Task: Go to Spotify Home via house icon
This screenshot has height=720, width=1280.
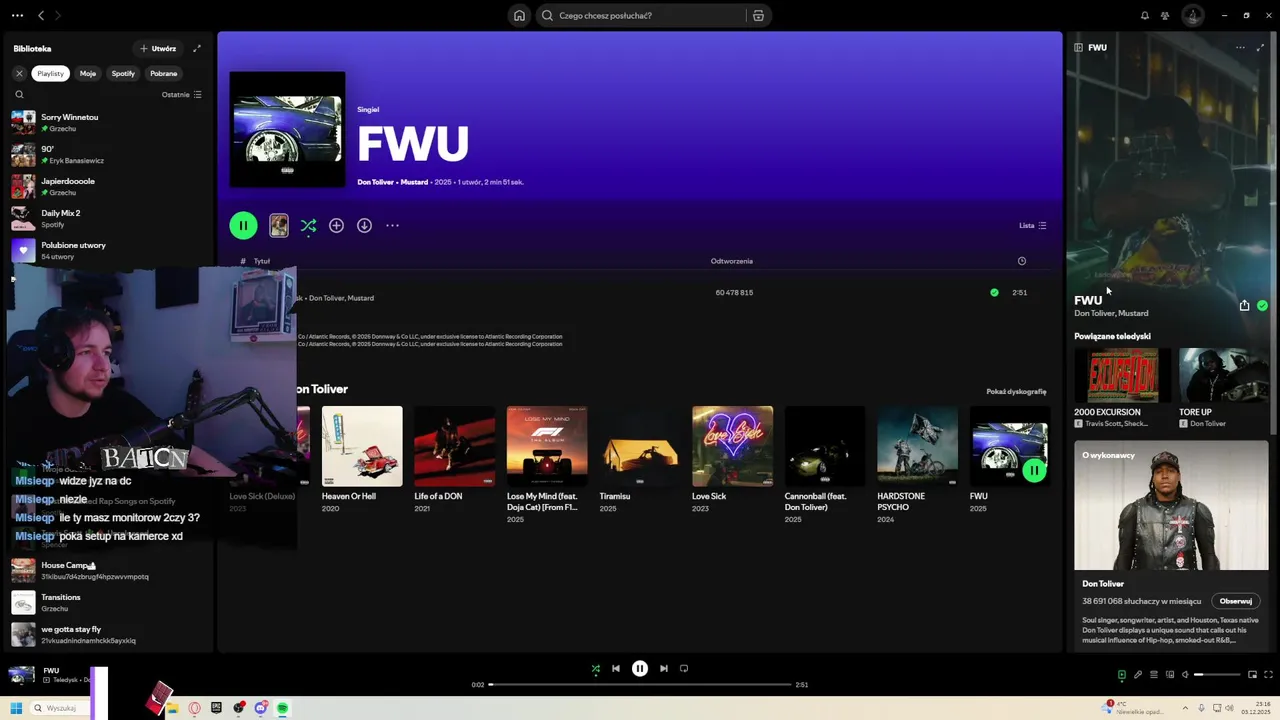Action: tap(519, 15)
